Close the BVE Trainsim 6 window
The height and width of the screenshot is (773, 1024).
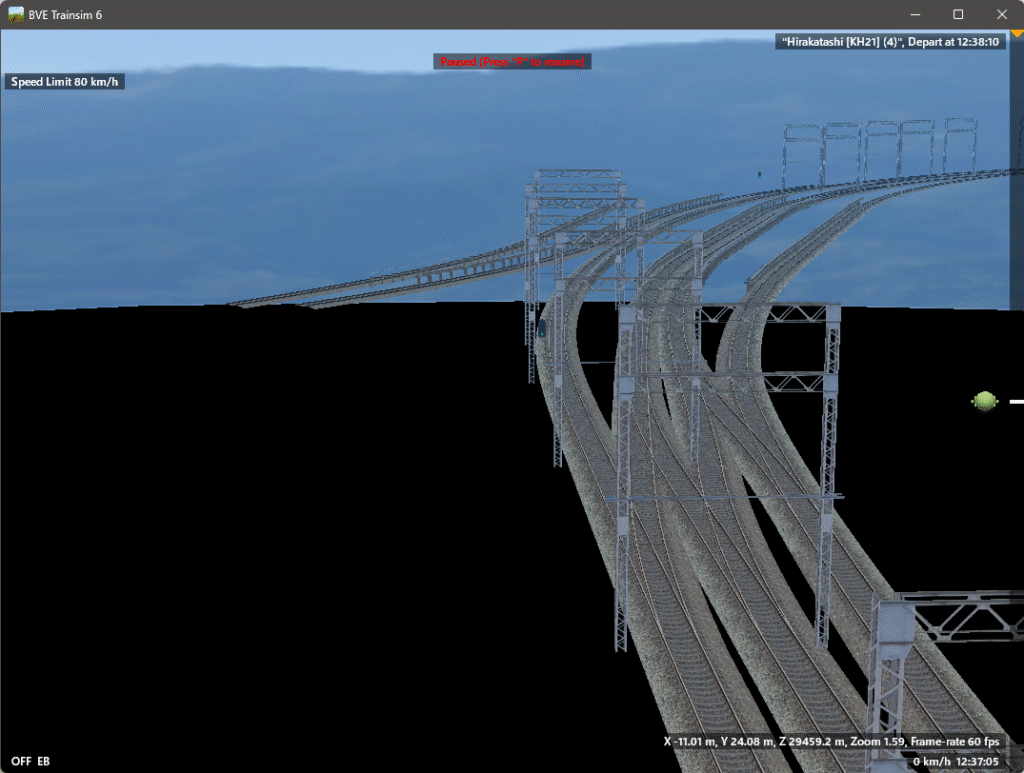click(x=1002, y=14)
